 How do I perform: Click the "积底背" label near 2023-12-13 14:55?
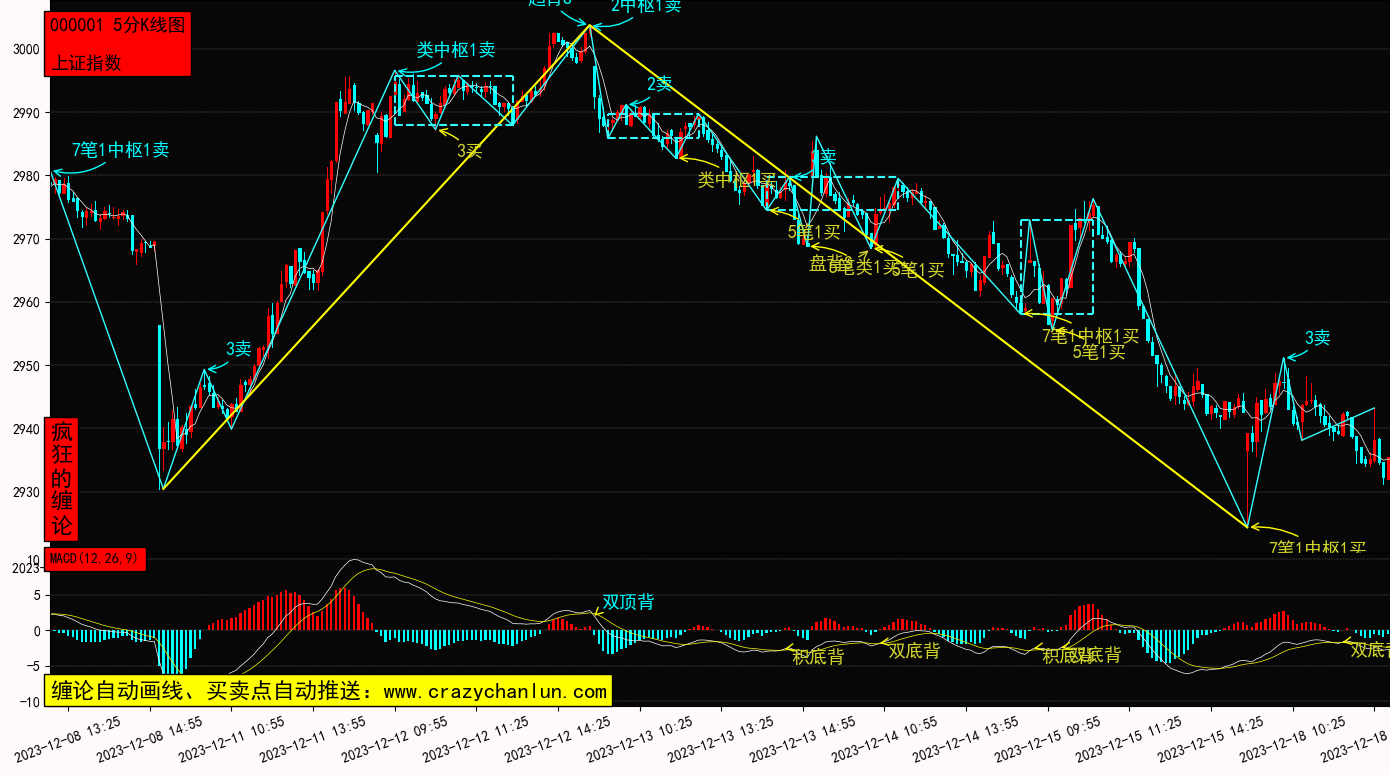(818, 657)
